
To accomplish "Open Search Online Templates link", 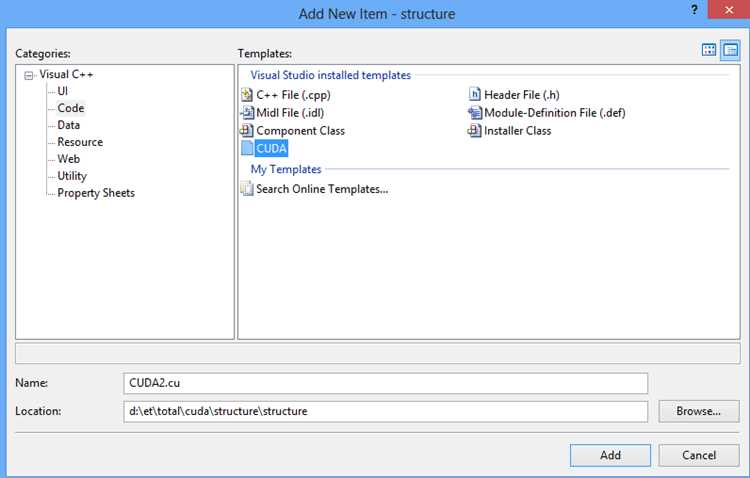I will [x=322, y=189].
